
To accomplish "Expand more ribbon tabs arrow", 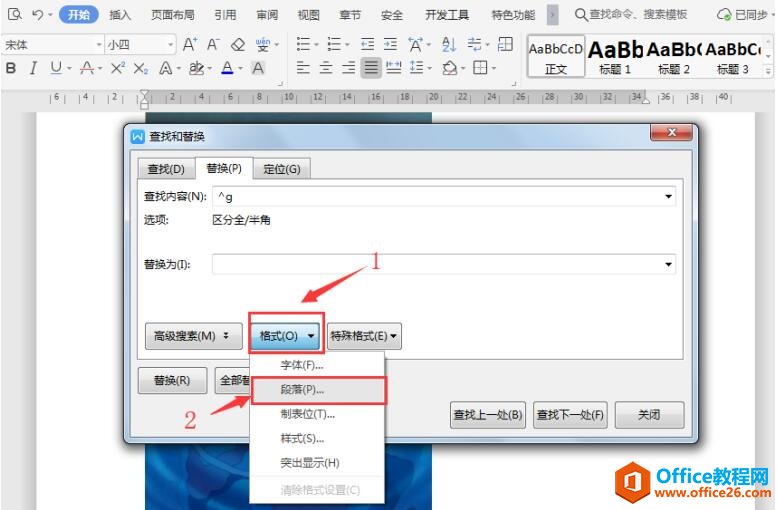I will coord(552,15).
